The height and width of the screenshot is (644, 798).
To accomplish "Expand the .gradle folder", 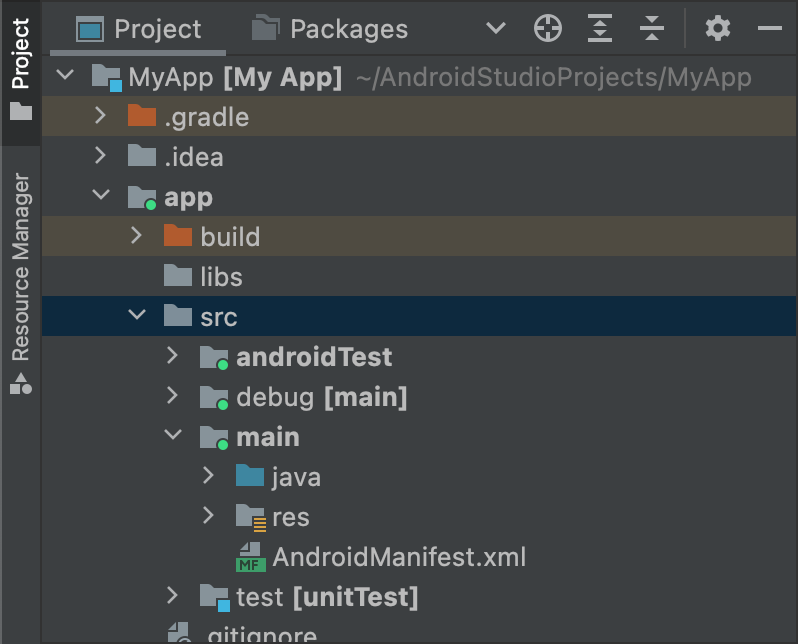I will [100, 117].
